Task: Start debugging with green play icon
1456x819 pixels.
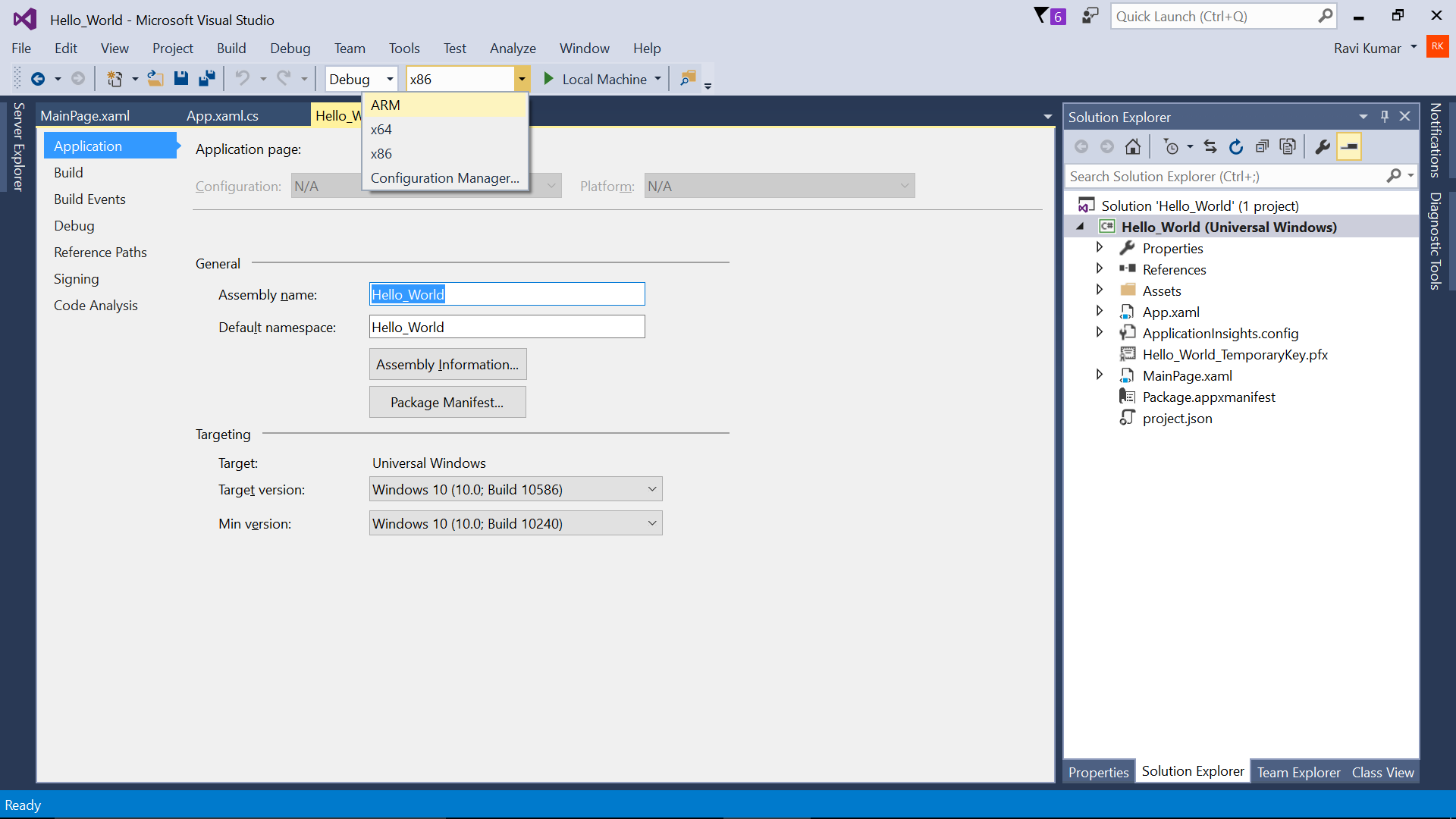Action: [548, 79]
